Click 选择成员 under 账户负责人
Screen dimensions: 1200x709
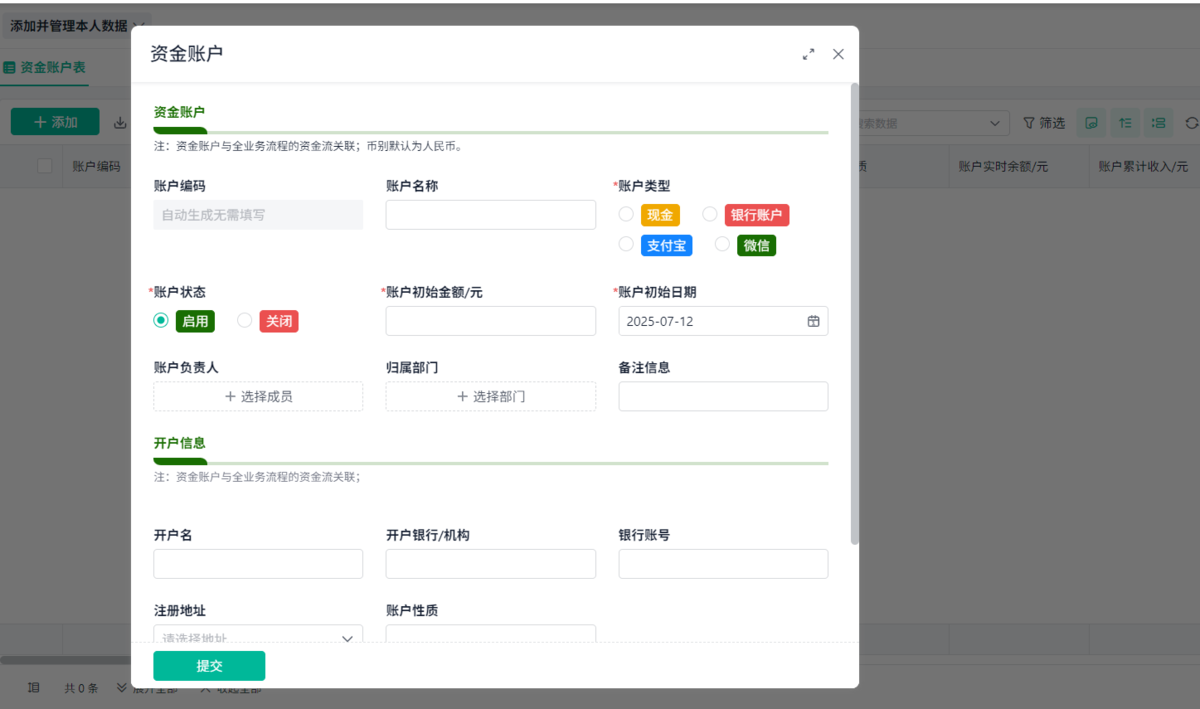pos(258,396)
